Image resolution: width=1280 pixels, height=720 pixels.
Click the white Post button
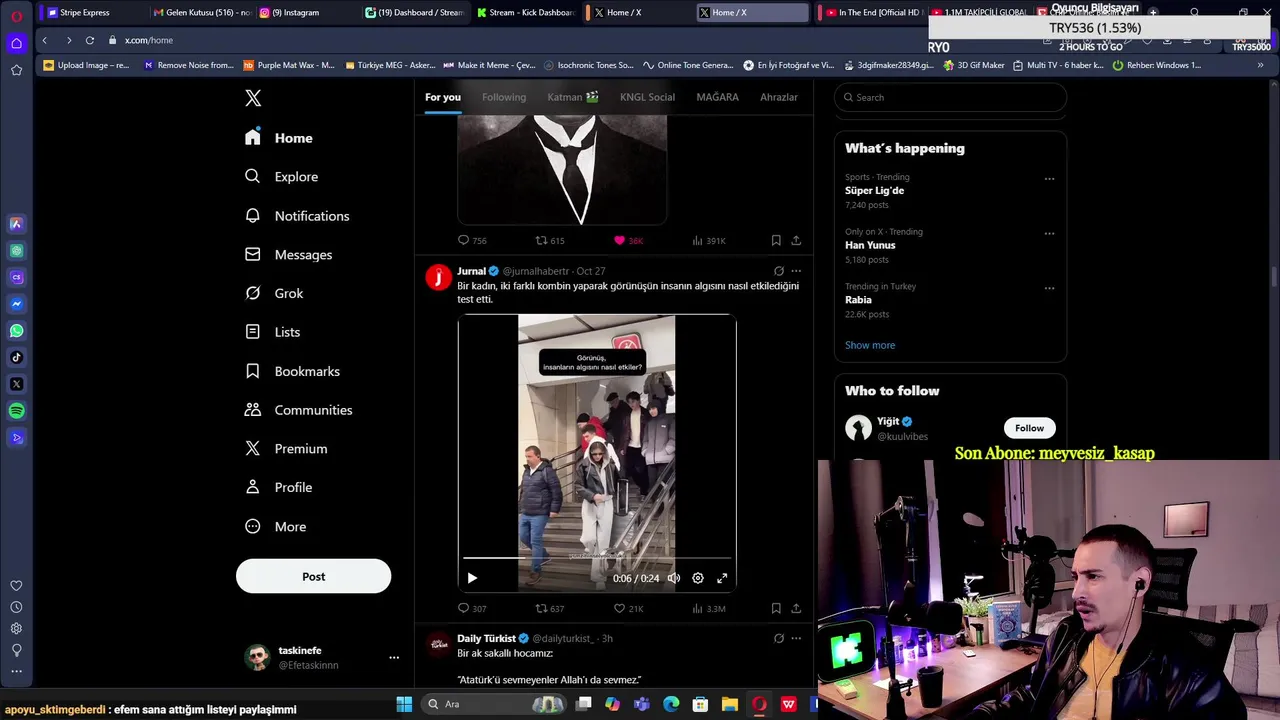tap(313, 576)
